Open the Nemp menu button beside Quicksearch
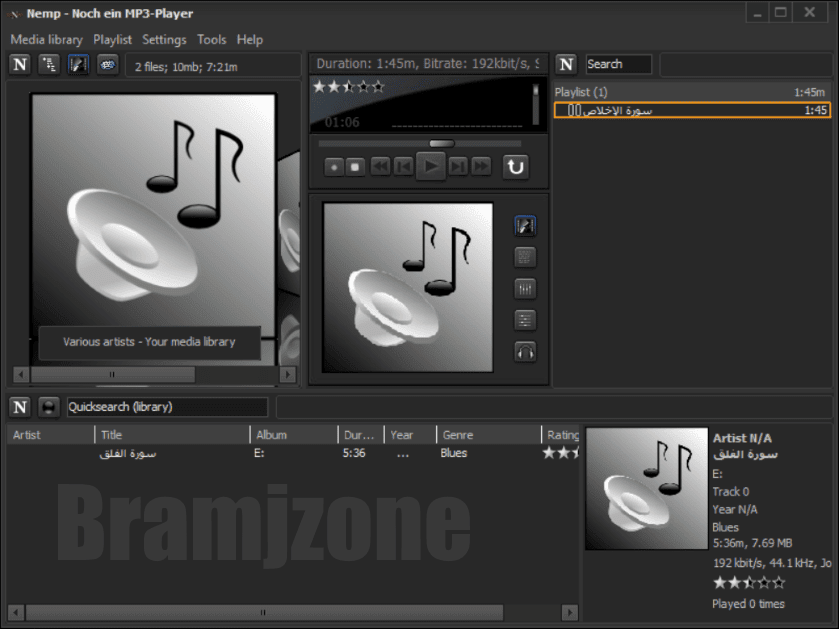The height and width of the screenshot is (629, 839). 20,407
